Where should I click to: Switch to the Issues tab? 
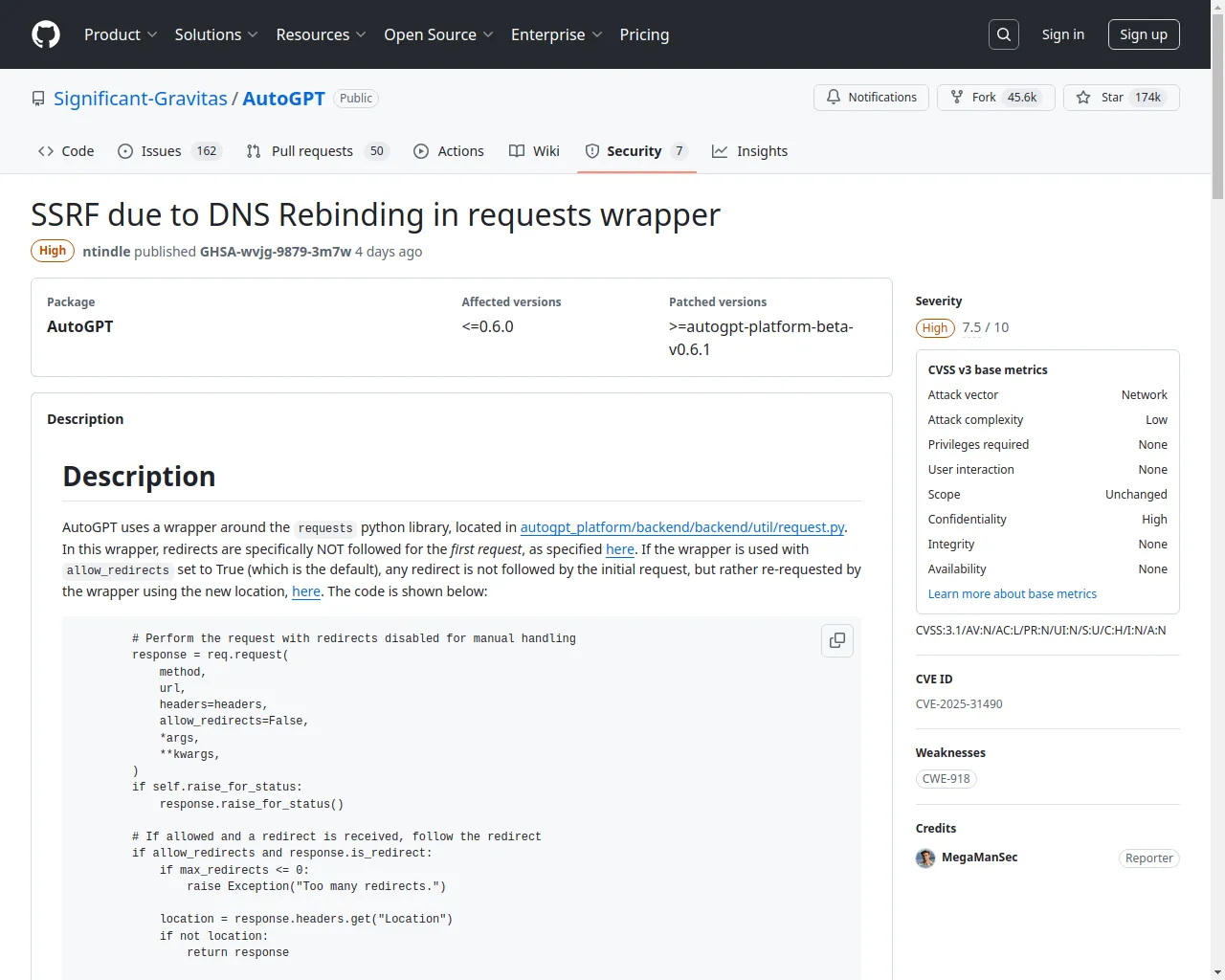point(169,151)
